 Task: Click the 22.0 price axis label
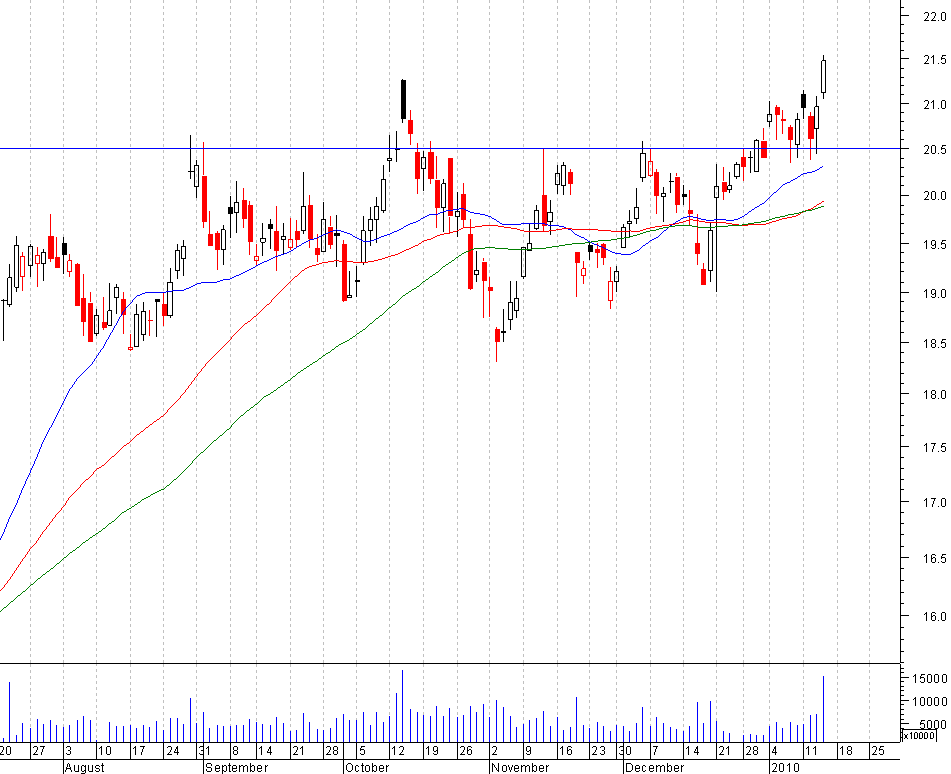click(935, 17)
